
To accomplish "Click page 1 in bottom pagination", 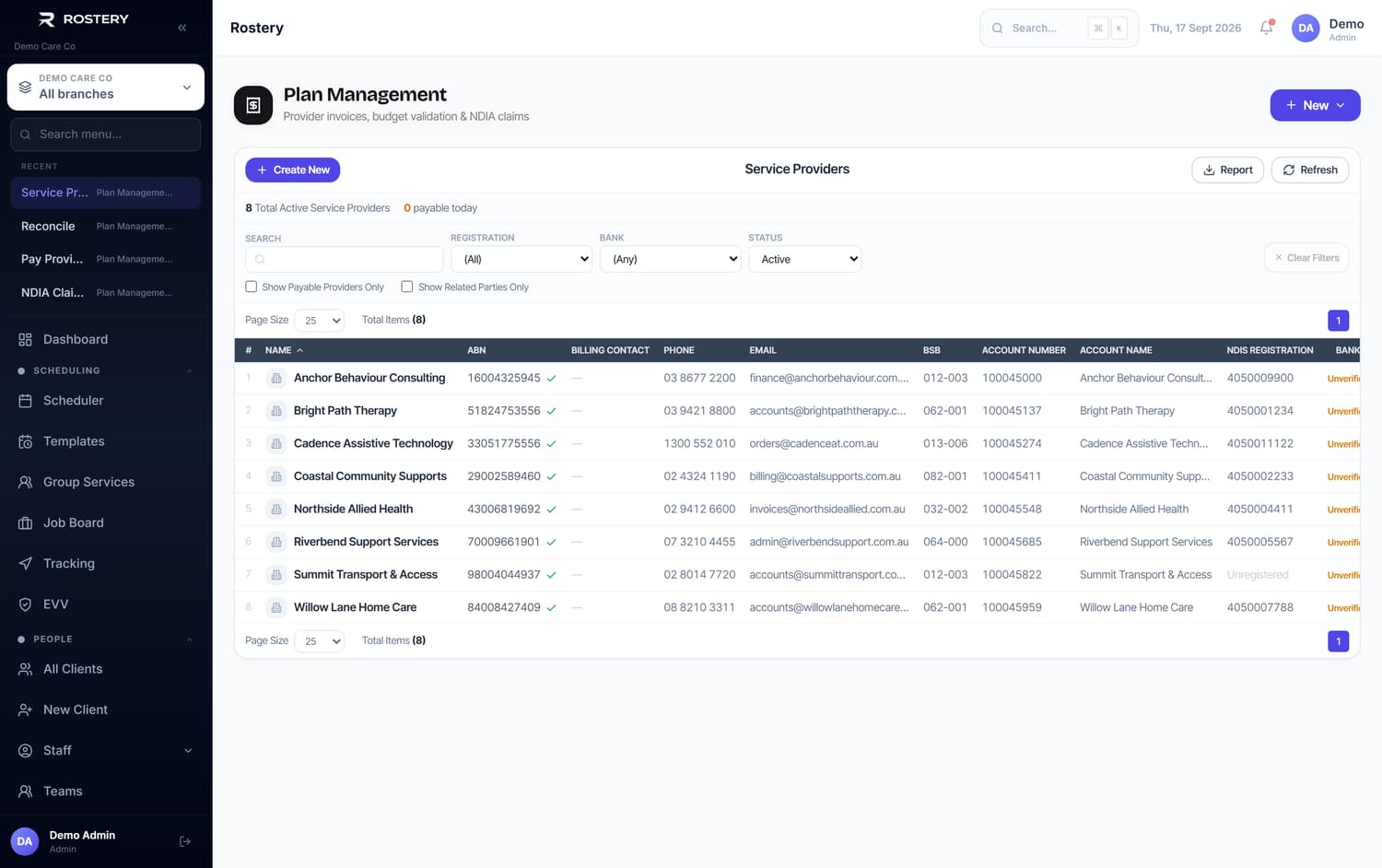I will (x=1339, y=641).
